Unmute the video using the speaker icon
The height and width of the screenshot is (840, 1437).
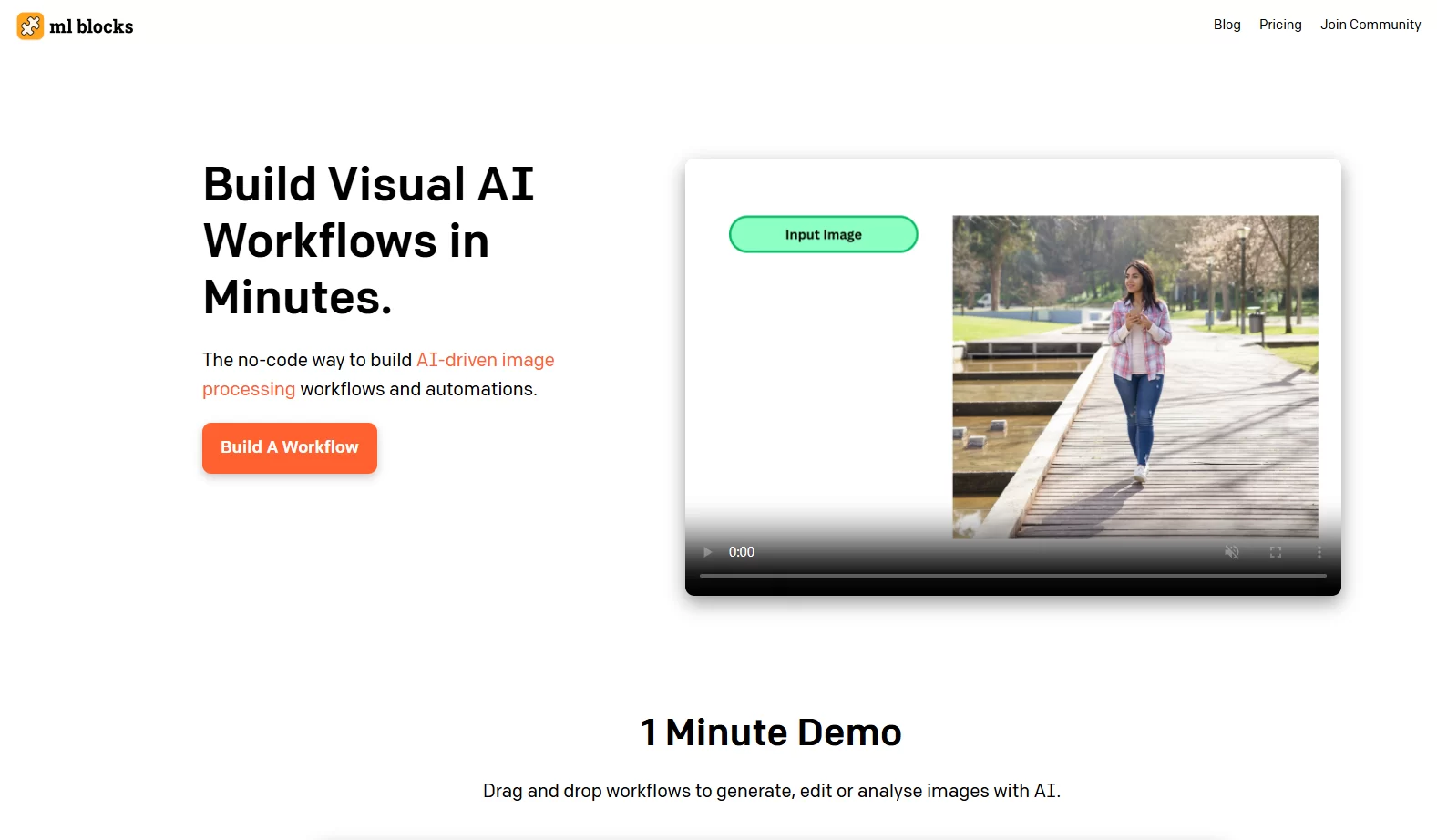coord(1232,552)
